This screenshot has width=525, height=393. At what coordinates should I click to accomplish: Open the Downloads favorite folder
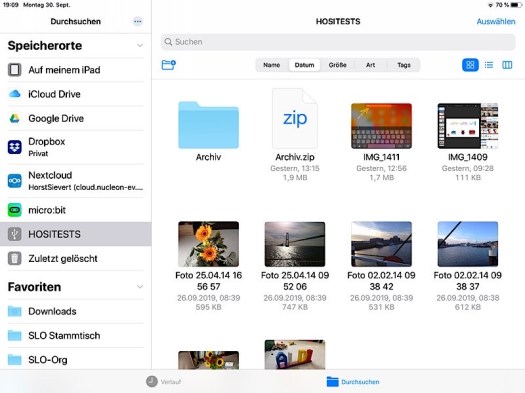pyautogui.click(x=76, y=311)
